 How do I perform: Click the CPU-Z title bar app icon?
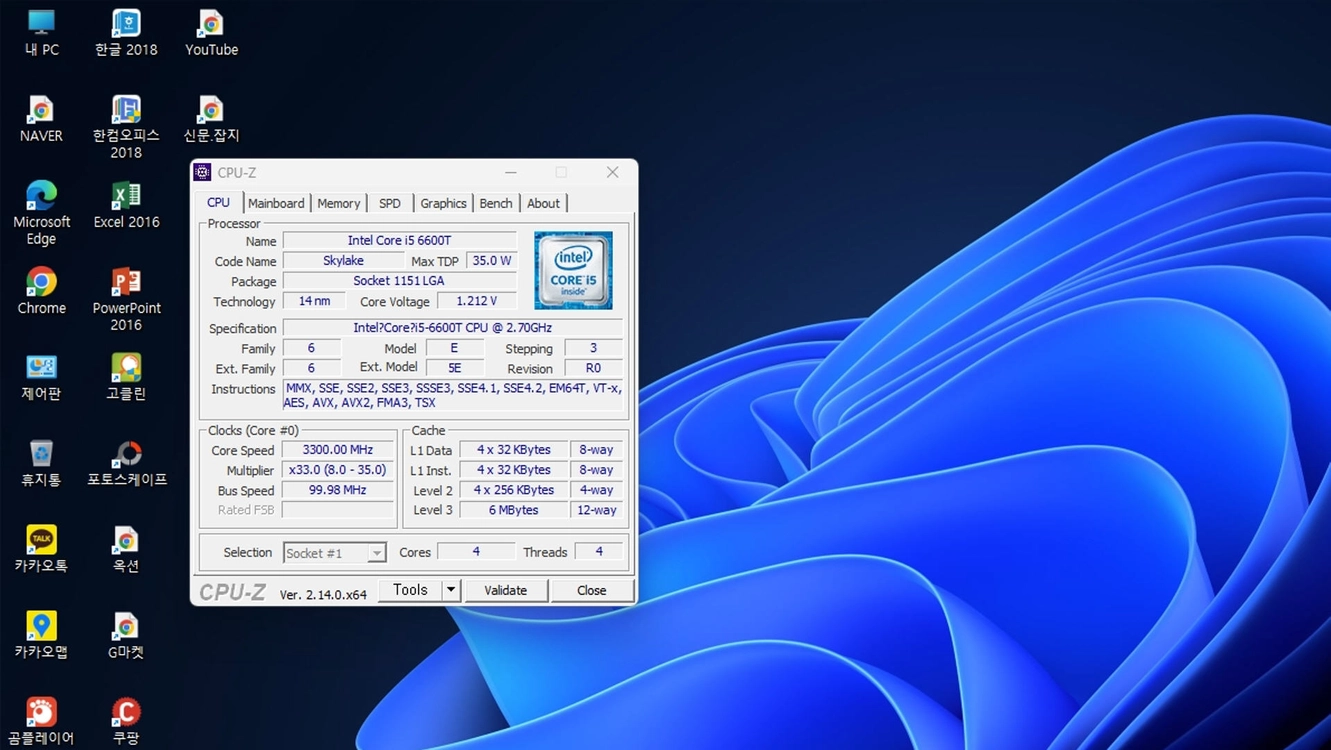pos(203,172)
